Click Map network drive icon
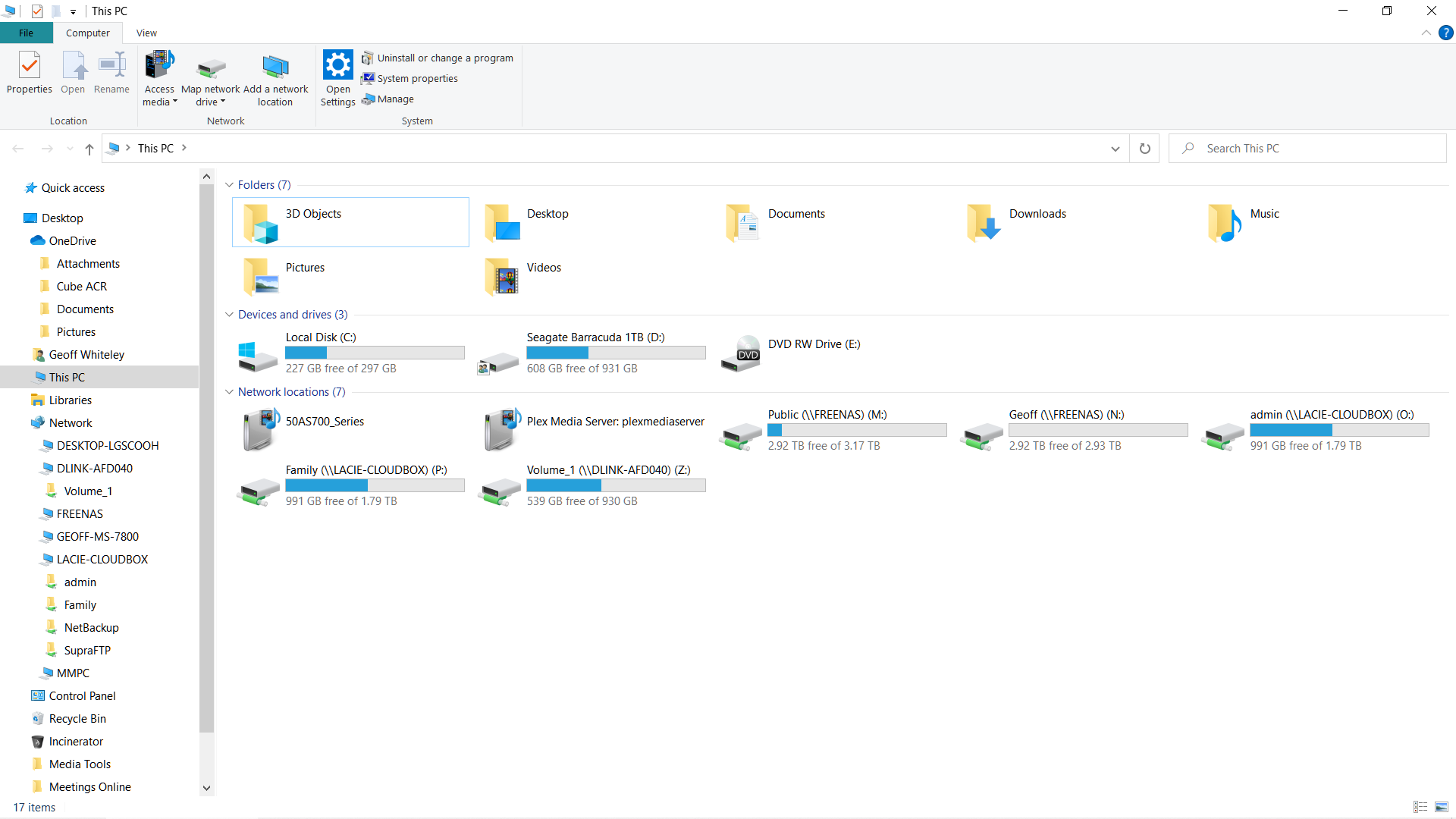 pyautogui.click(x=211, y=68)
